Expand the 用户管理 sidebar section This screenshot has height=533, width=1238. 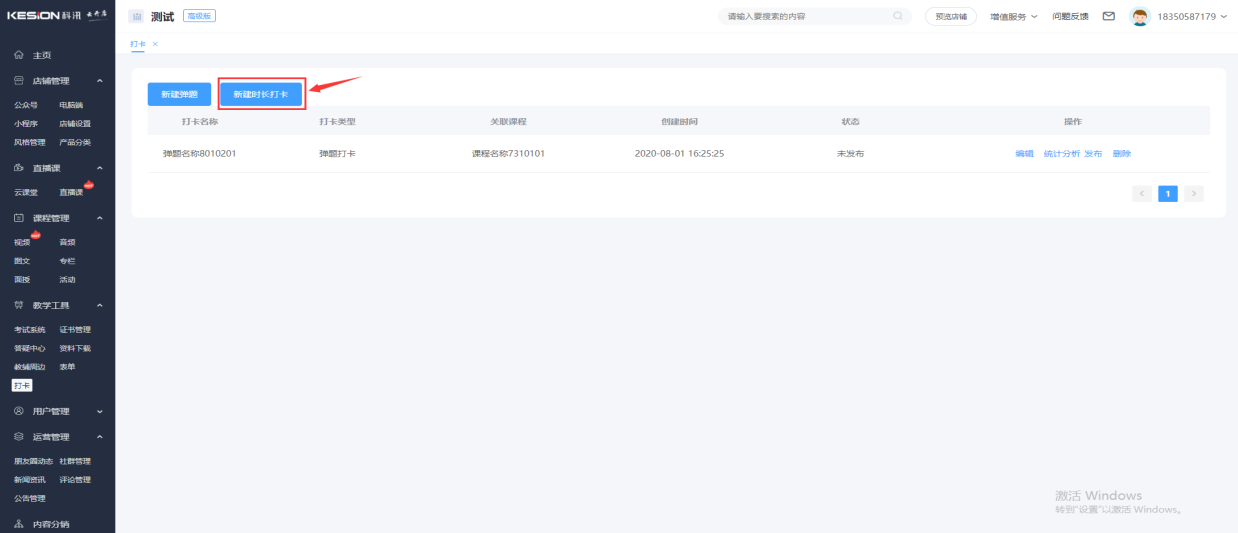[x=99, y=411]
